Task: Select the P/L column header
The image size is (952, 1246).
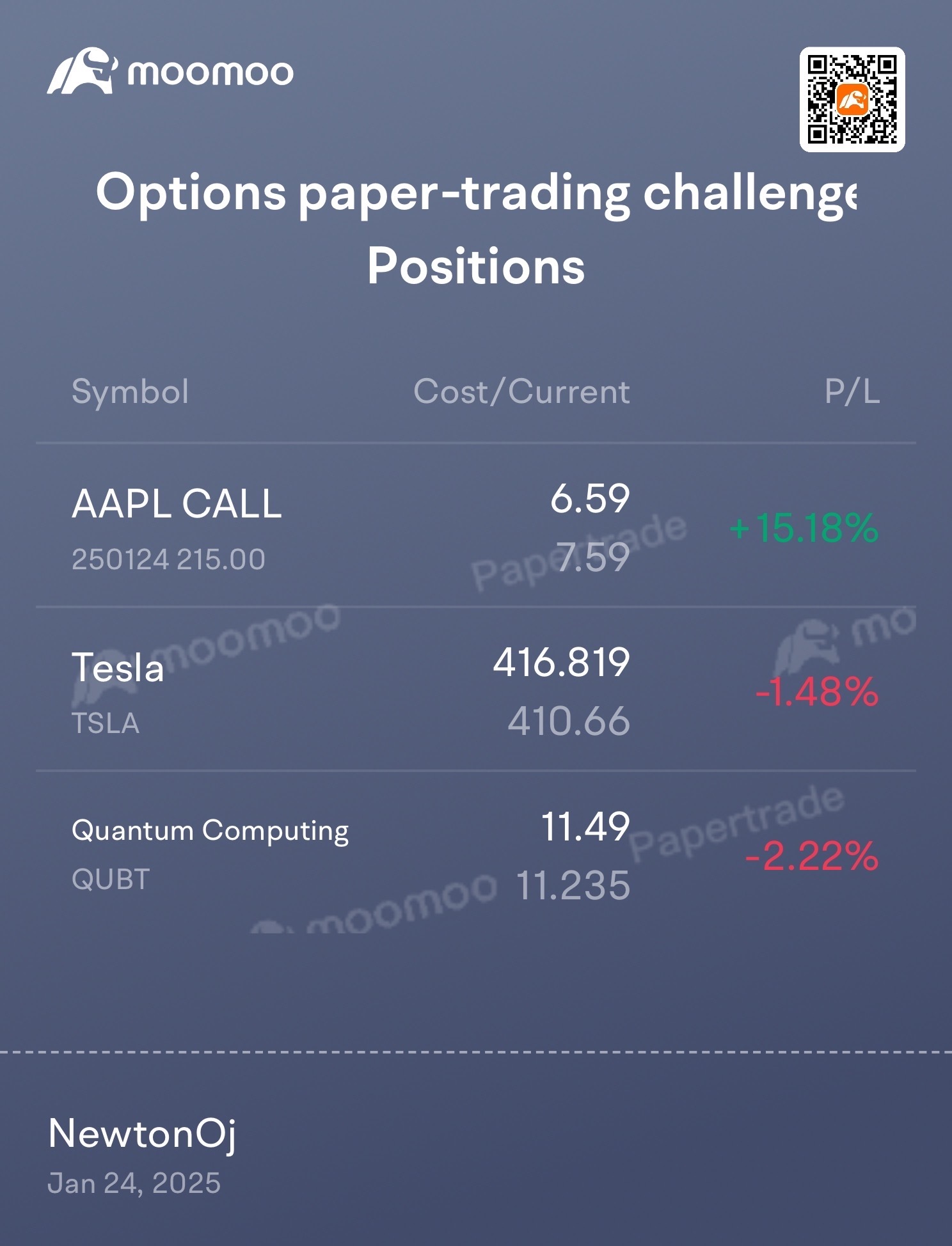Action: pyautogui.click(x=852, y=391)
